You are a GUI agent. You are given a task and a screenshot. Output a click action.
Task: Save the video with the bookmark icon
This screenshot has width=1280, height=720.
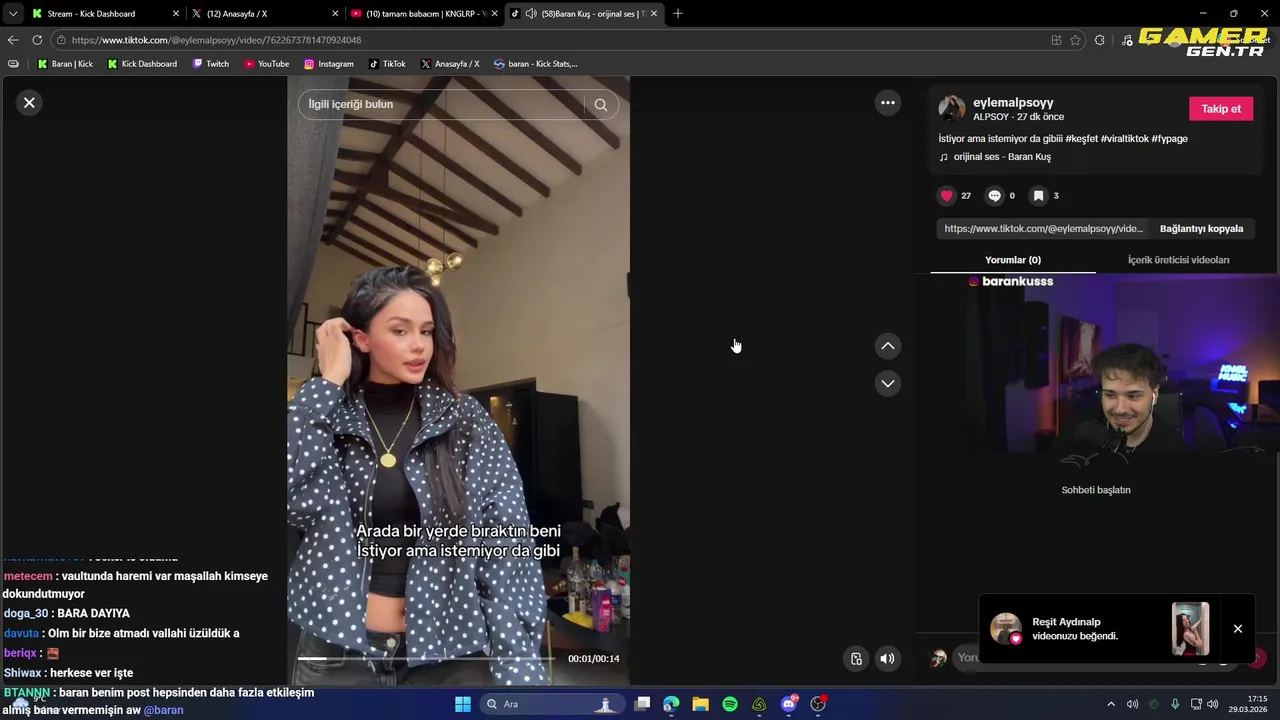(x=1038, y=196)
